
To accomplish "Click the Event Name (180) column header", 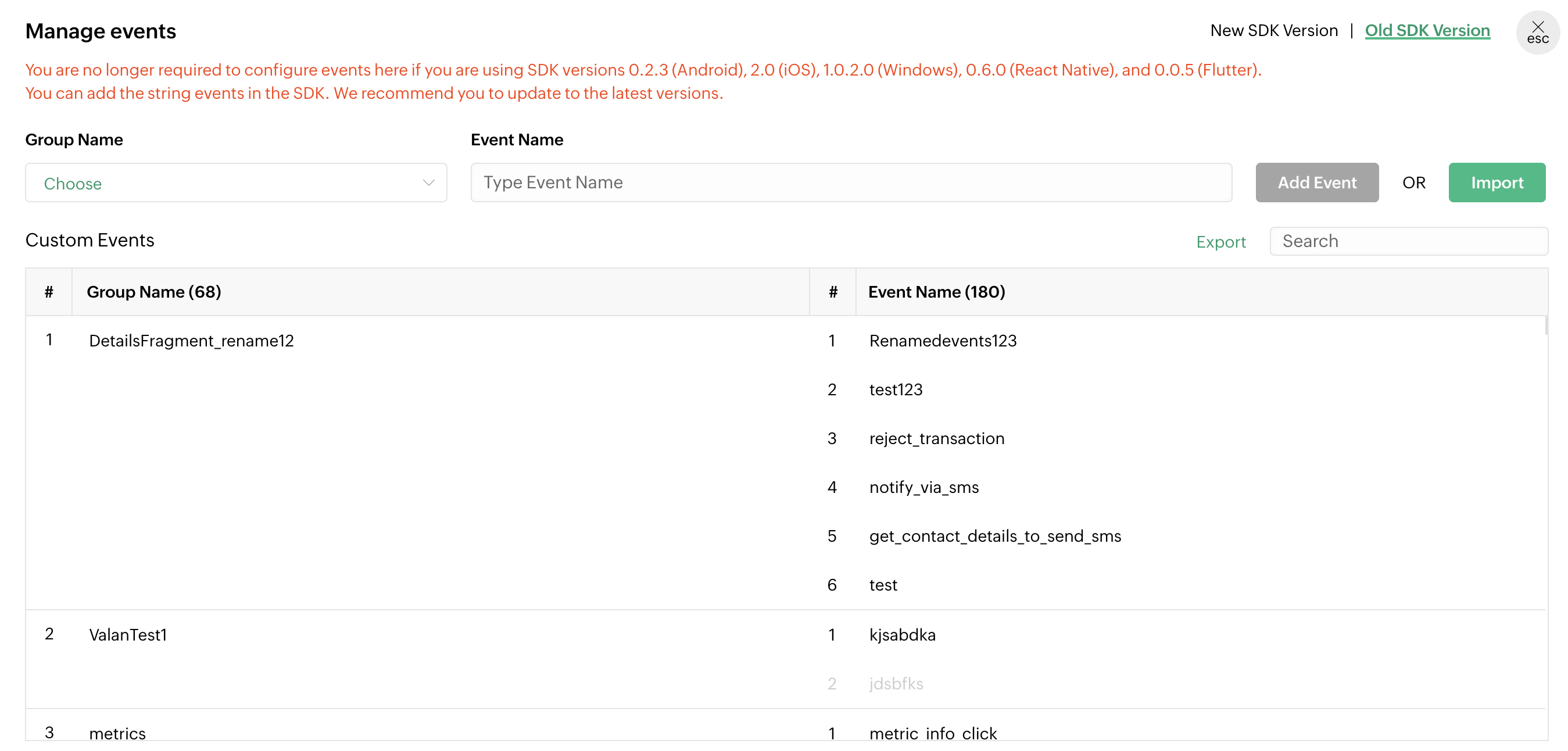I will coord(936,292).
